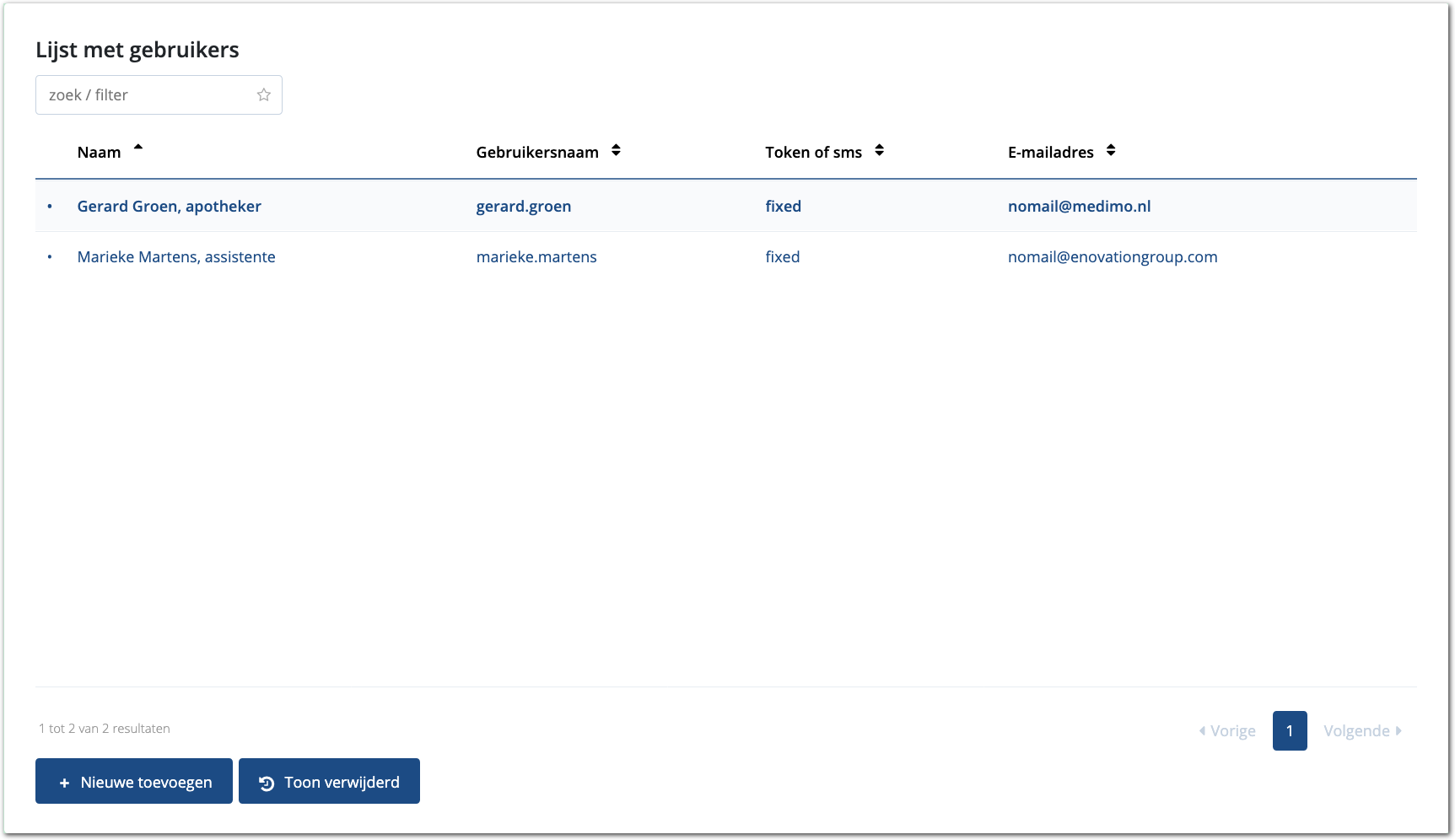The width and height of the screenshot is (1455, 840).
Task: Click the Volgende pagination link
Action: tap(1361, 731)
